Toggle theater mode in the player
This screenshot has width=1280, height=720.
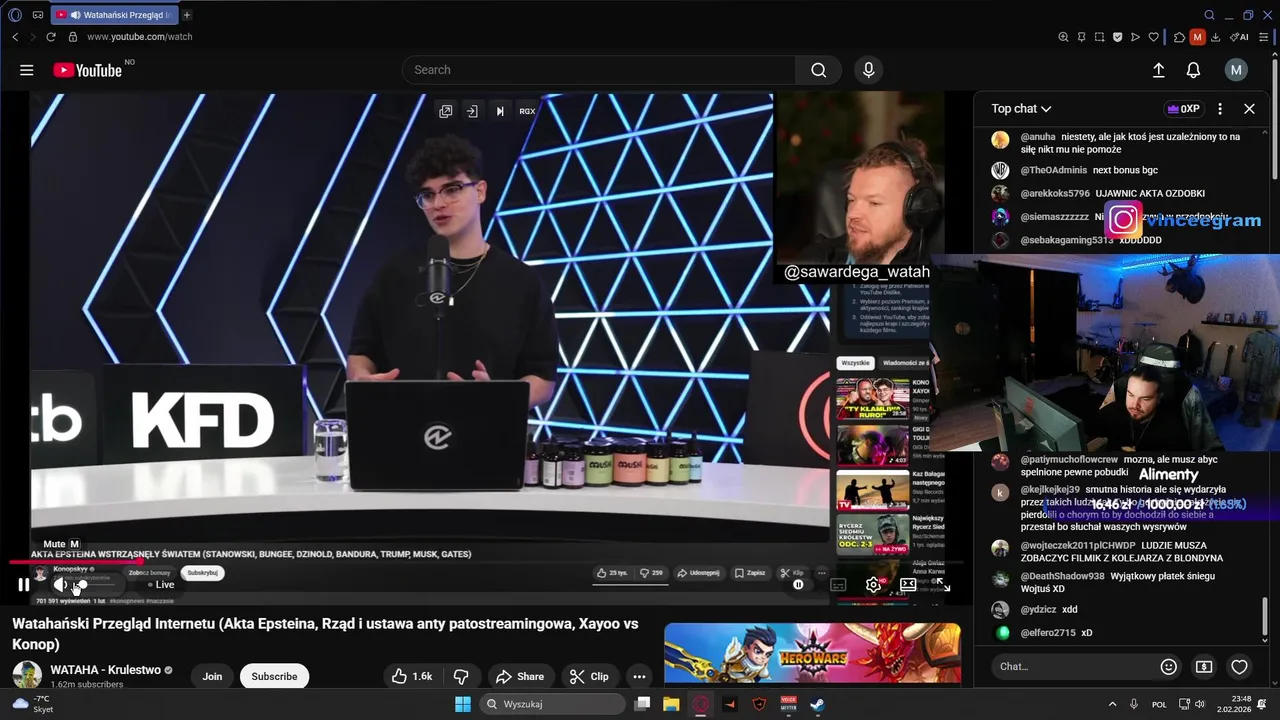click(908, 585)
